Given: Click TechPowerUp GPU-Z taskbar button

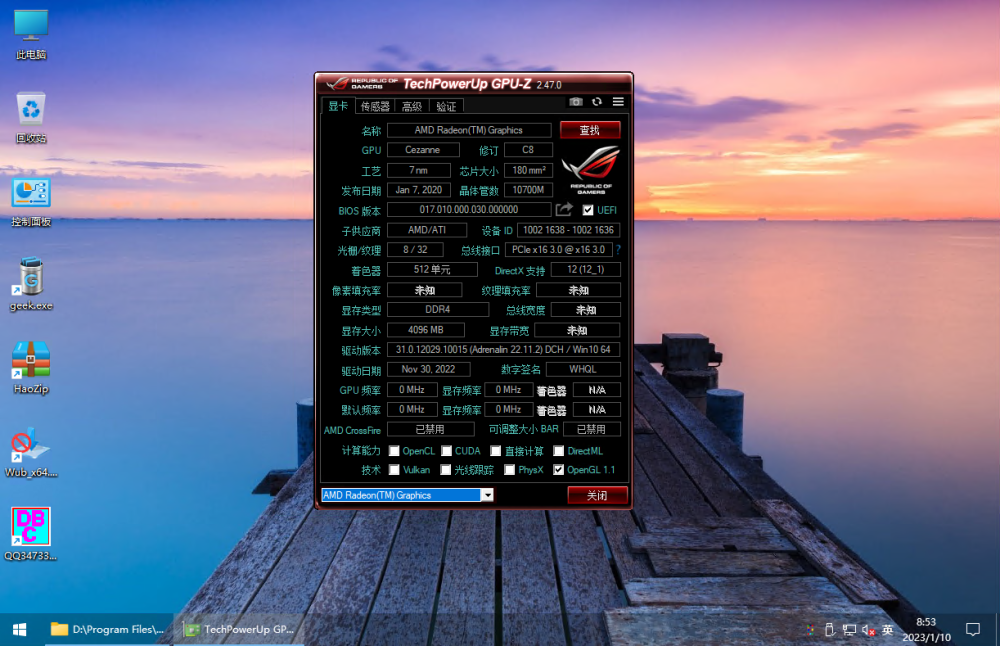Looking at the screenshot, I should tap(240, 629).
